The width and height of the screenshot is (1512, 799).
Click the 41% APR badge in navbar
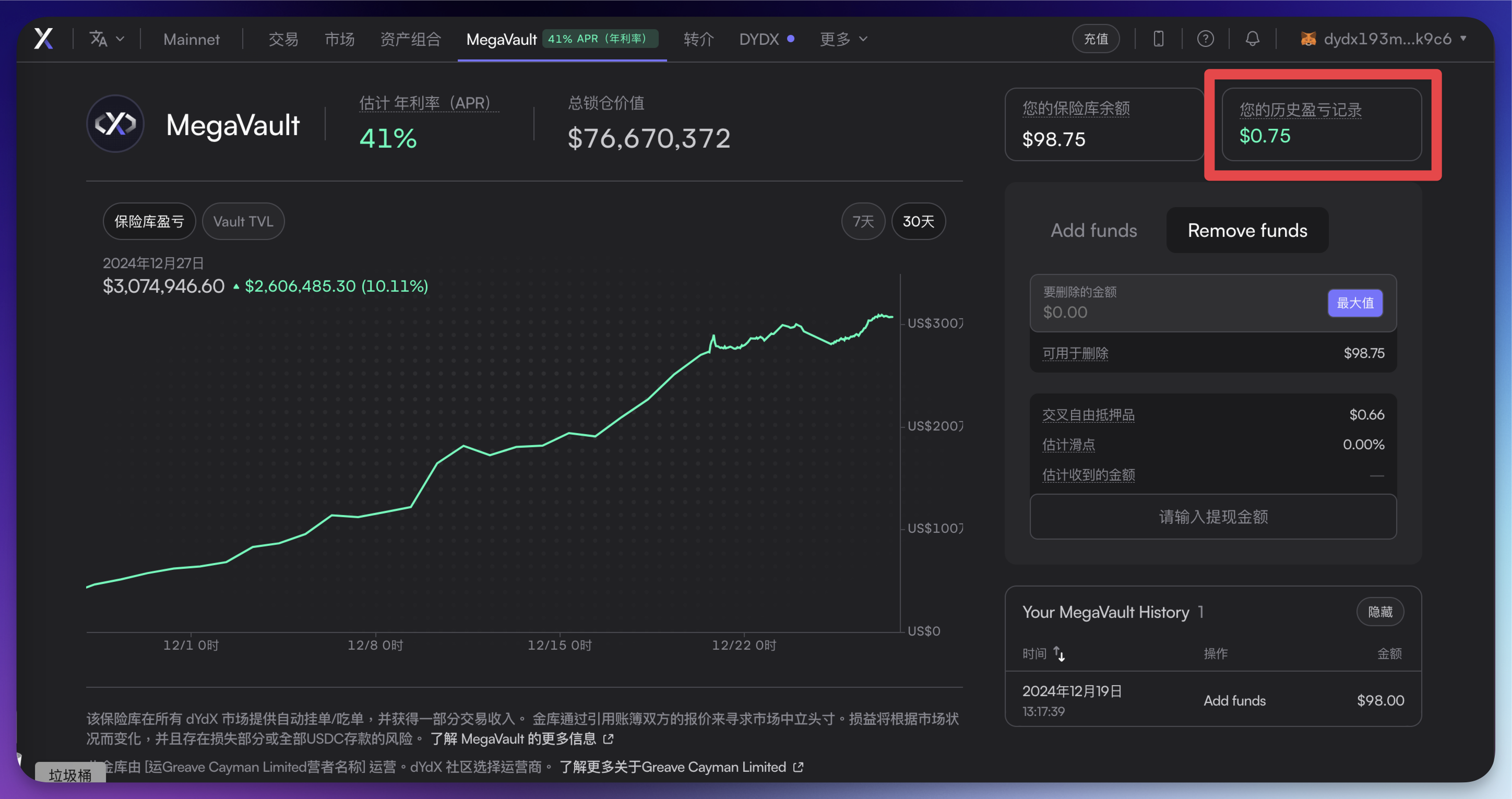click(x=599, y=39)
